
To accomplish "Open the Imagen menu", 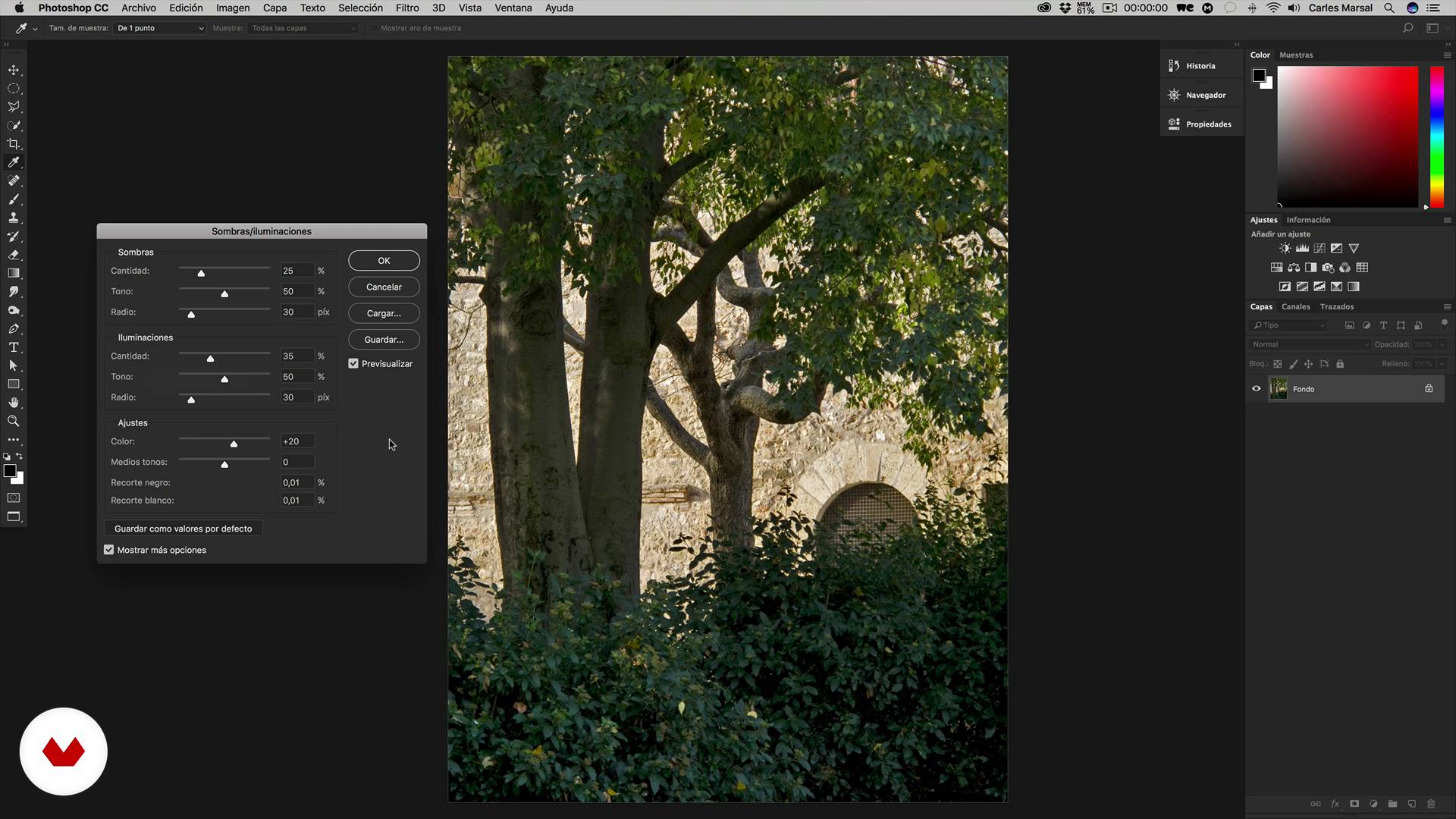I will click(233, 8).
